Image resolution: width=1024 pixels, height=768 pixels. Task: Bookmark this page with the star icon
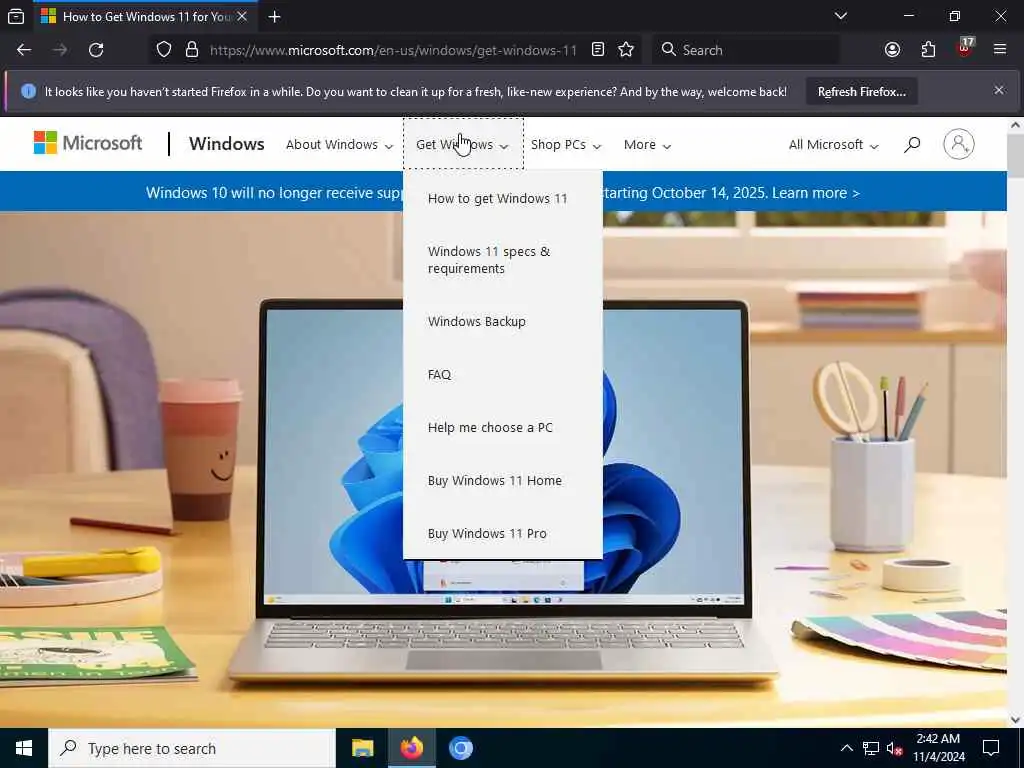tap(626, 50)
